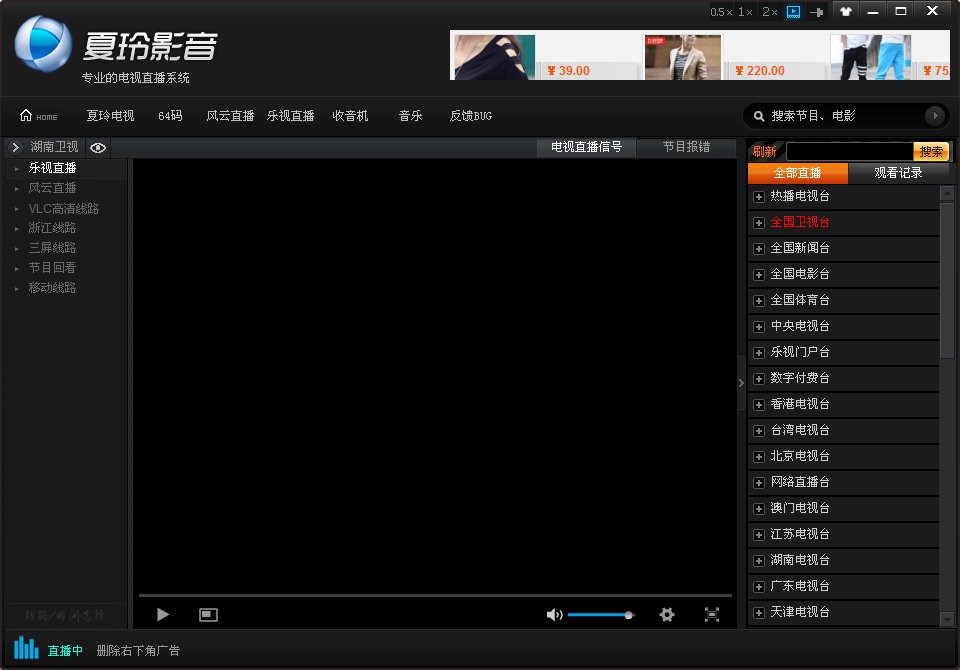
Task: Click the stop screen icon in player bar
Action: coord(208,614)
